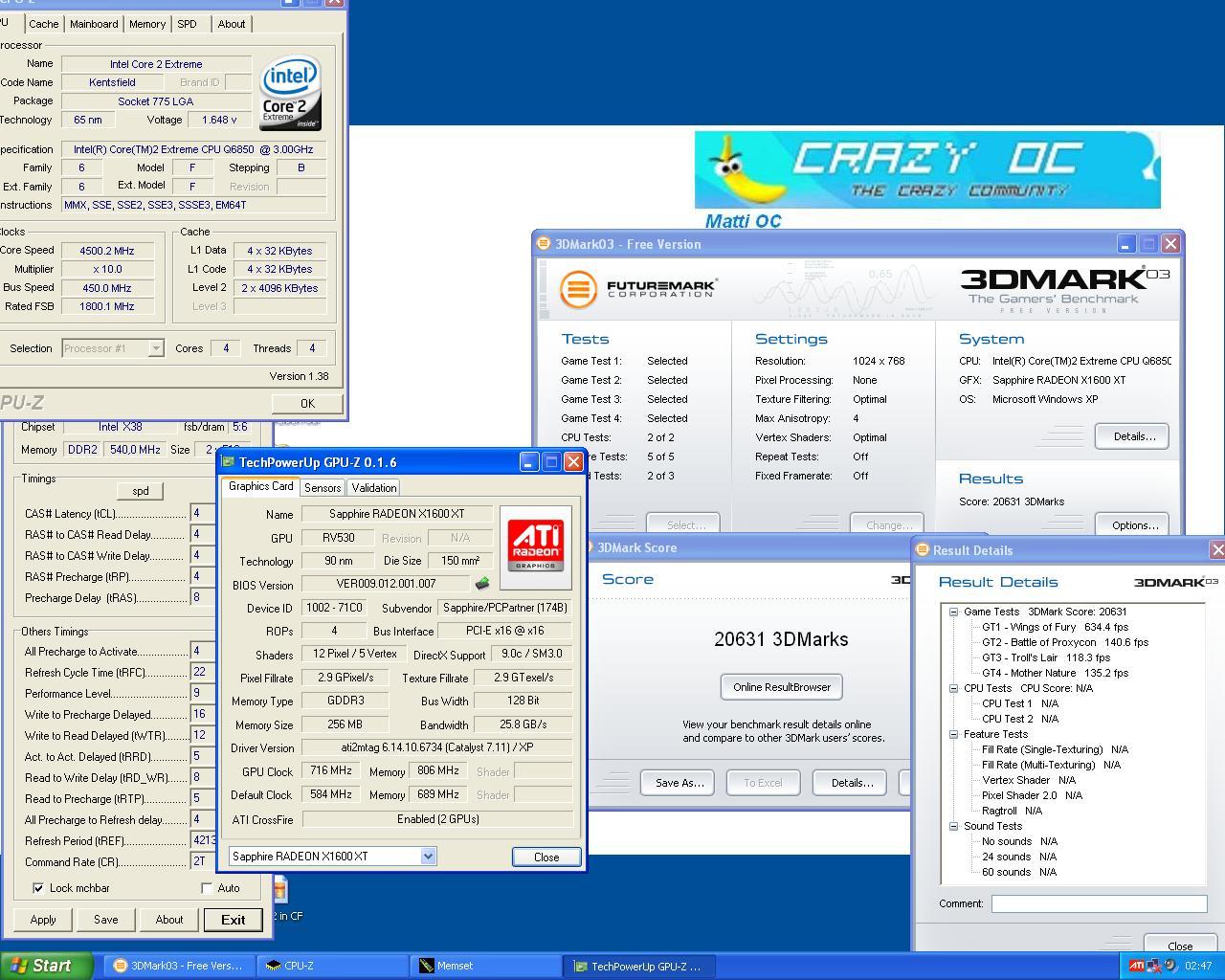Select GT2 - Battle of Proxycon result row
The height and width of the screenshot is (980, 1225).
coord(1065,642)
